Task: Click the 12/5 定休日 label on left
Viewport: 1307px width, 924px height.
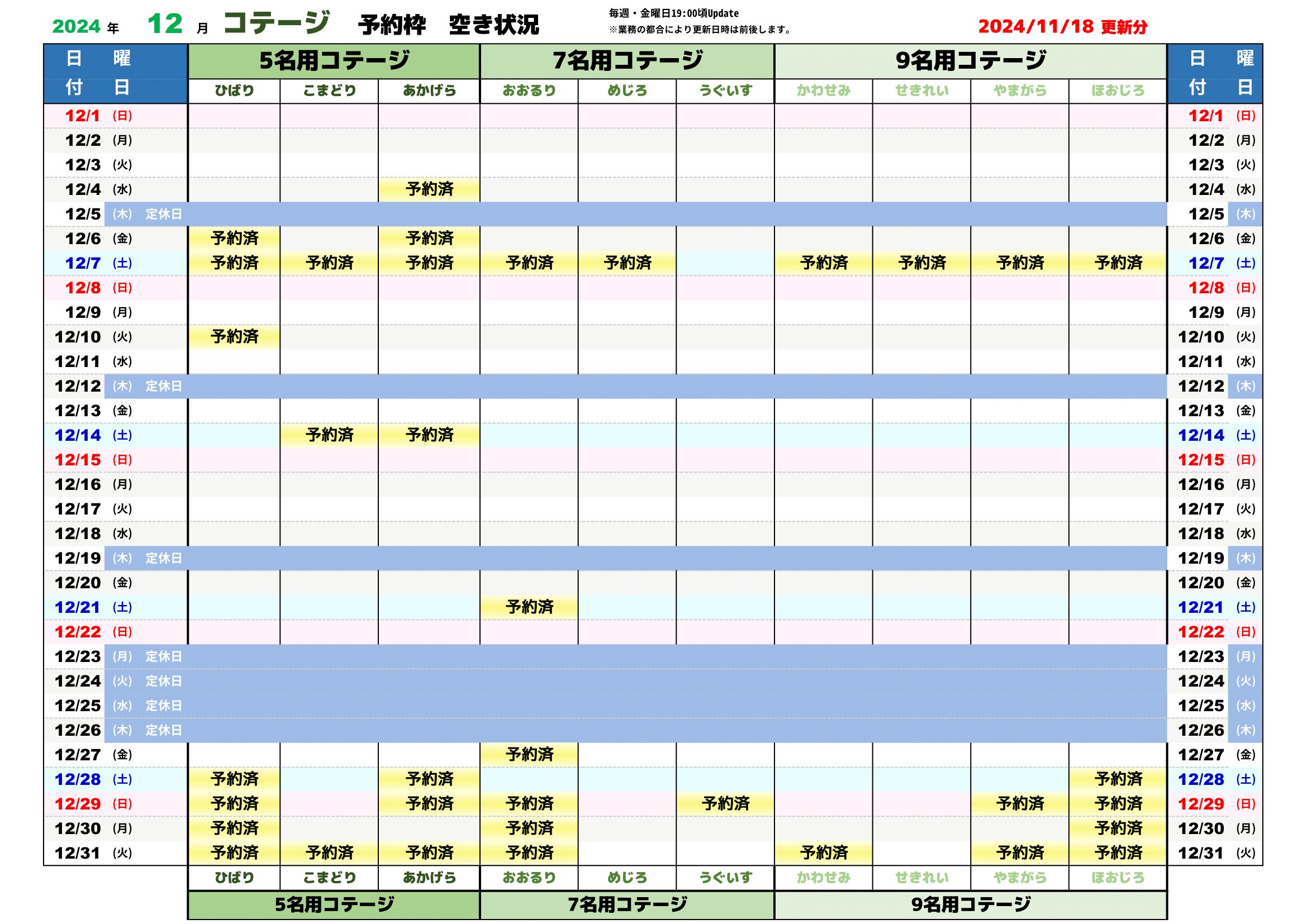Action: (x=163, y=214)
